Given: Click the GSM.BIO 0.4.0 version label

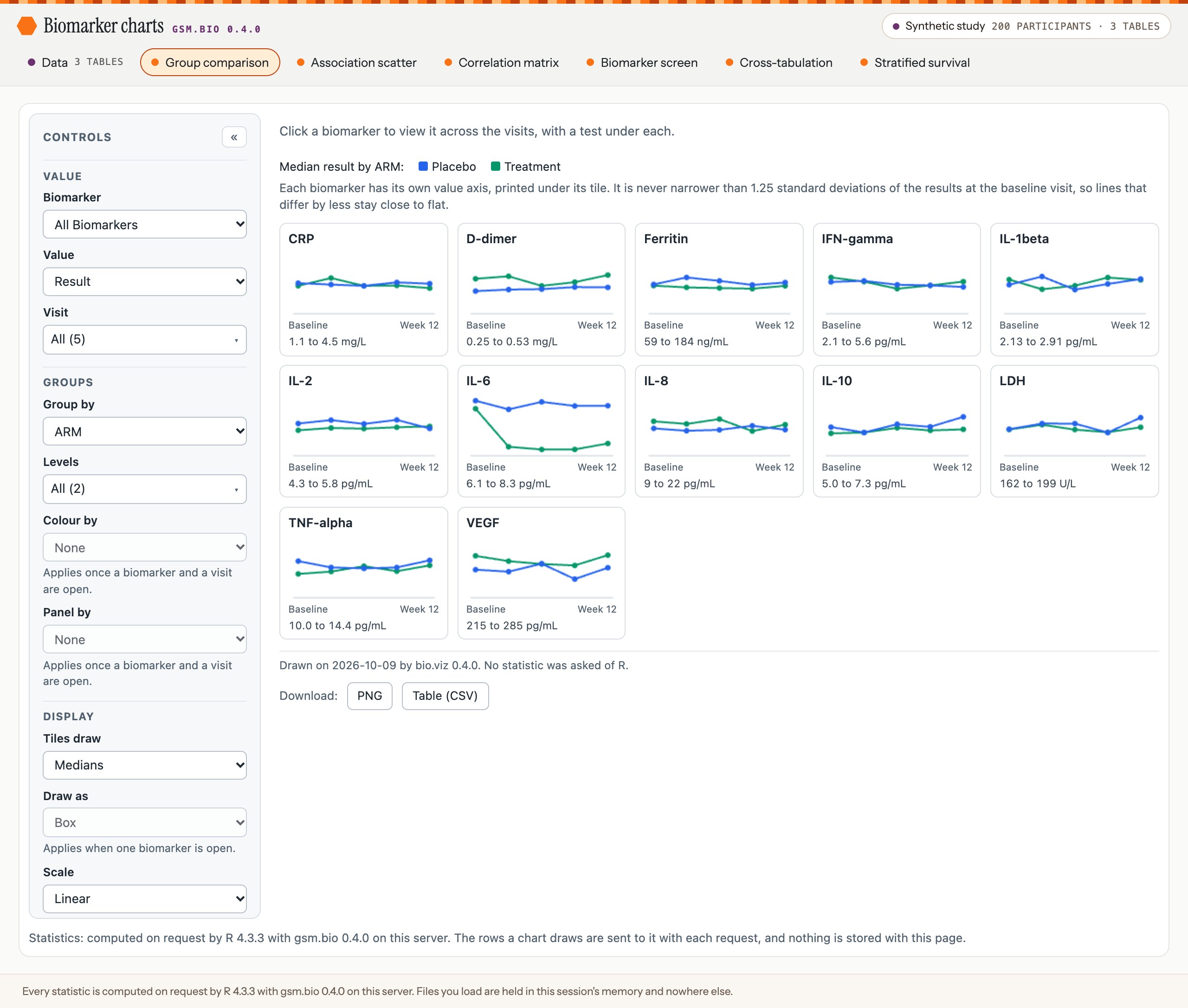Looking at the screenshot, I should (216, 29).
